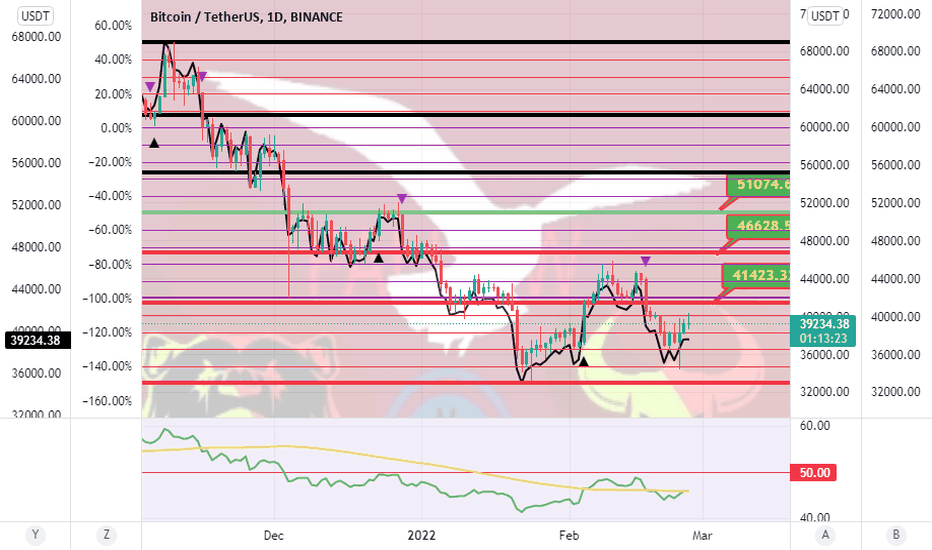932x550 pixels.
Task: Click 32000.00 in the price column above B
Action: pyautogui.click(x=896, y=392)
